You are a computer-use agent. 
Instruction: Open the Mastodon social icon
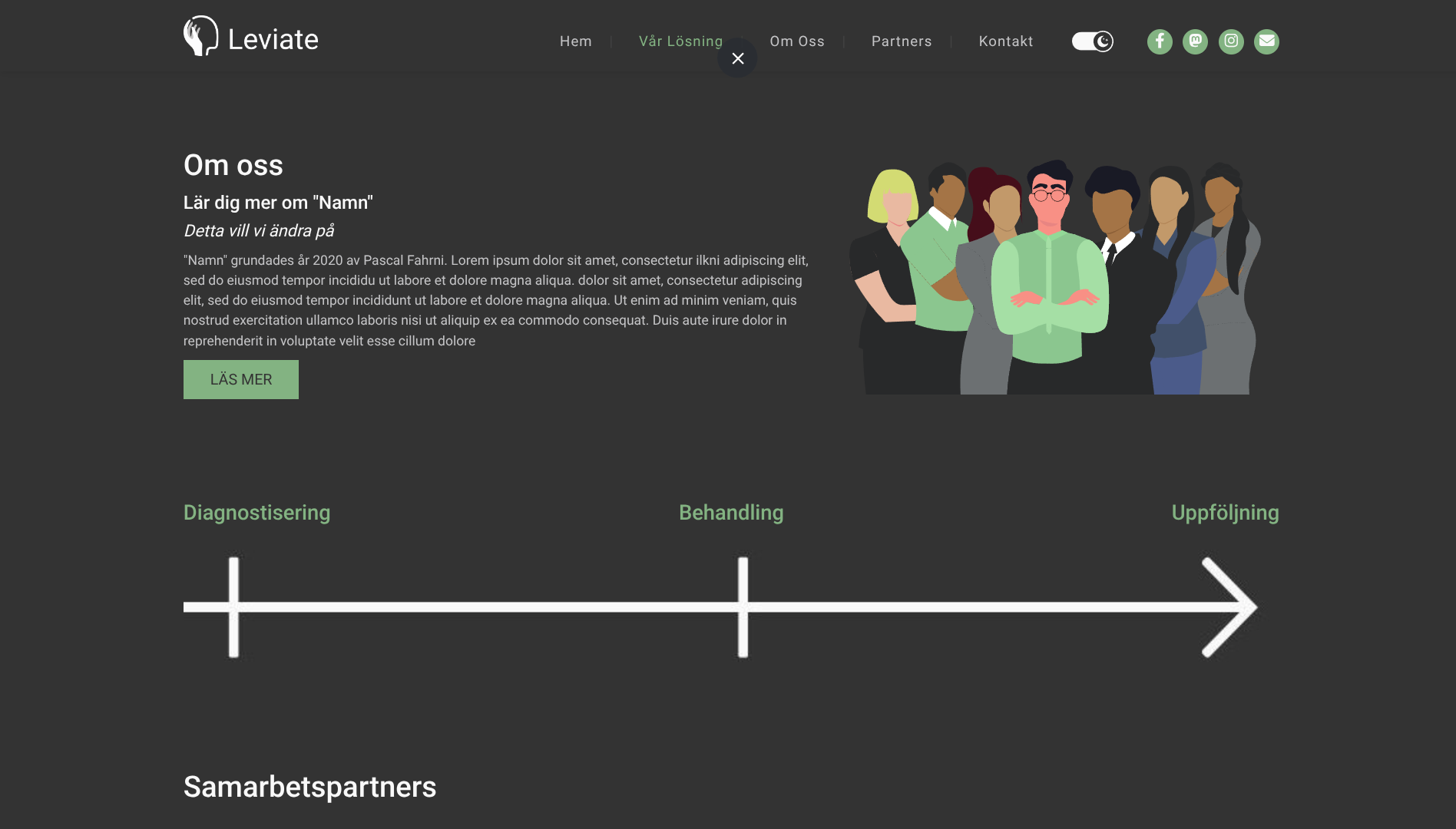(x=1195, y=41)
